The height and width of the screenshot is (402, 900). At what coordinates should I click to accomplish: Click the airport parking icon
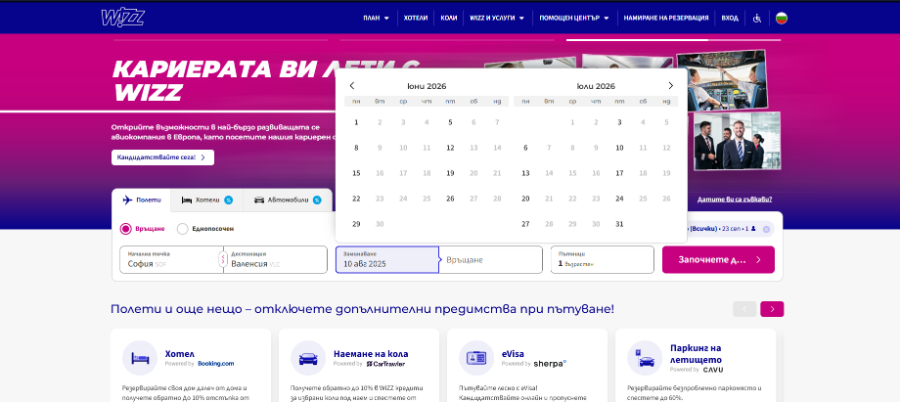click(x=645, y=358)
